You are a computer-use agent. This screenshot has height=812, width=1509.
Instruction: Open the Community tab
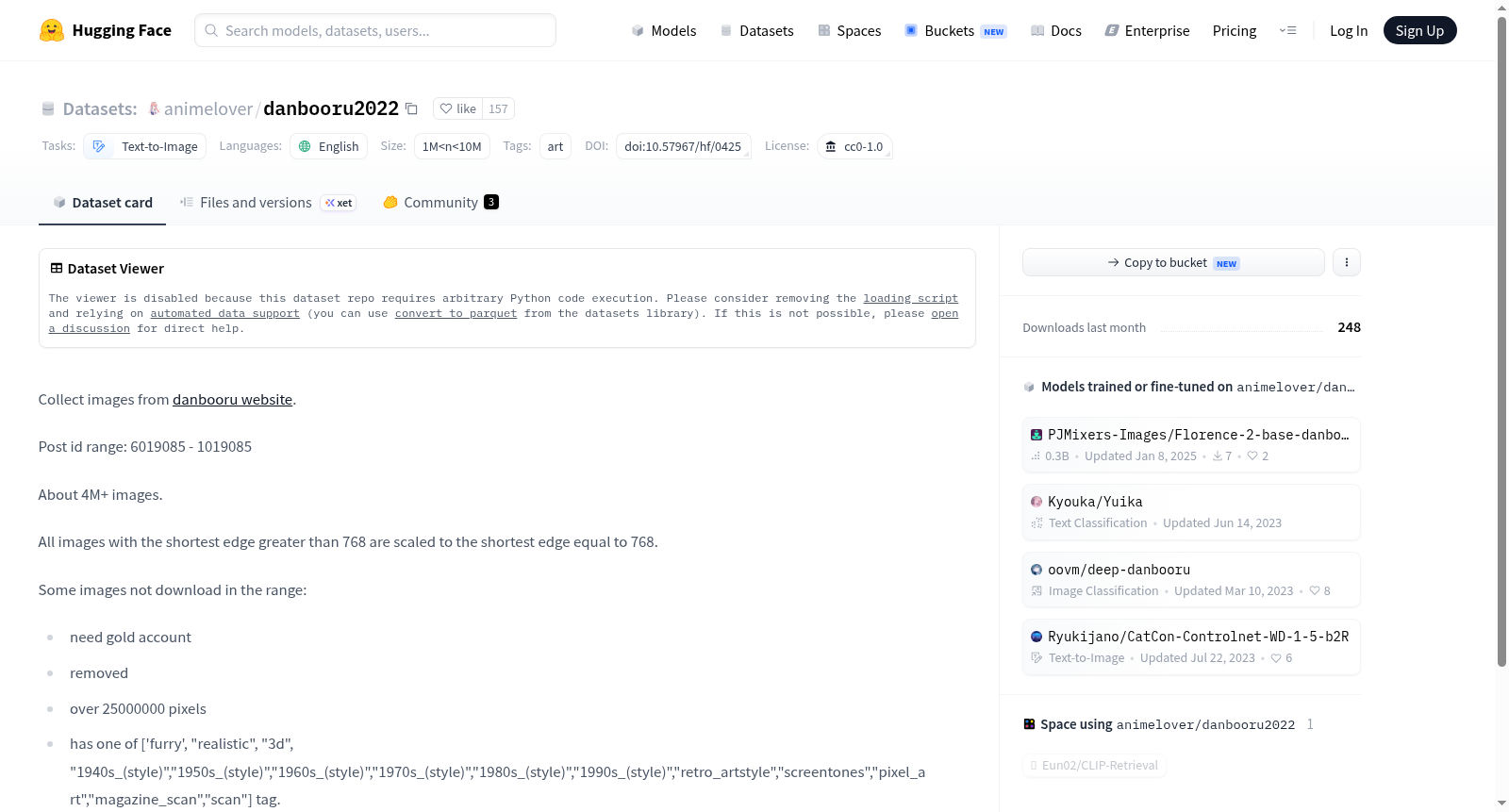point(440,202)
